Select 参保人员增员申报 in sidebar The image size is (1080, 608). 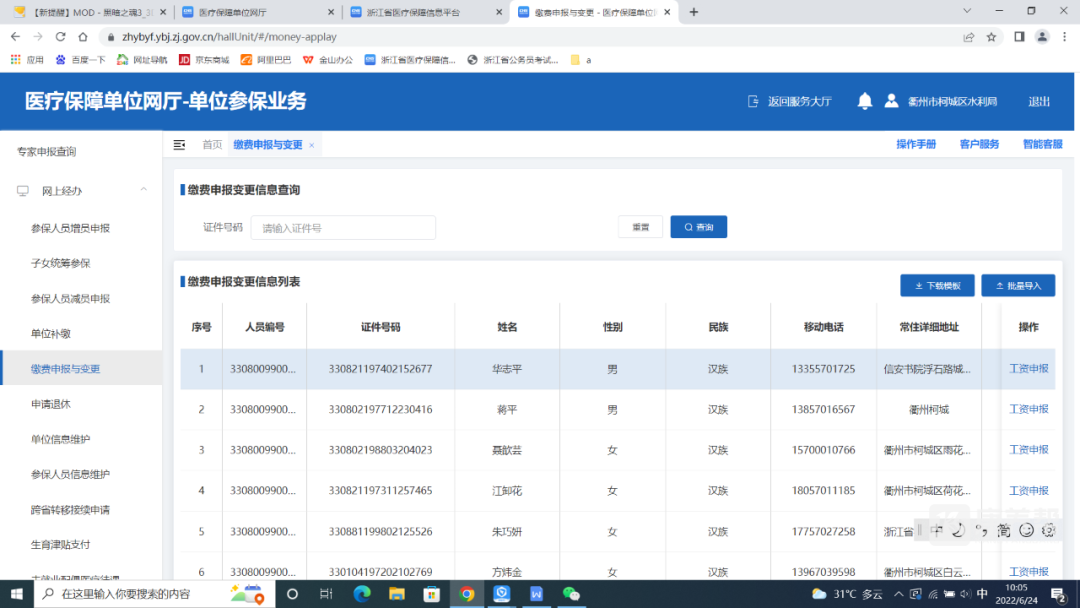[x=70, y=228]
